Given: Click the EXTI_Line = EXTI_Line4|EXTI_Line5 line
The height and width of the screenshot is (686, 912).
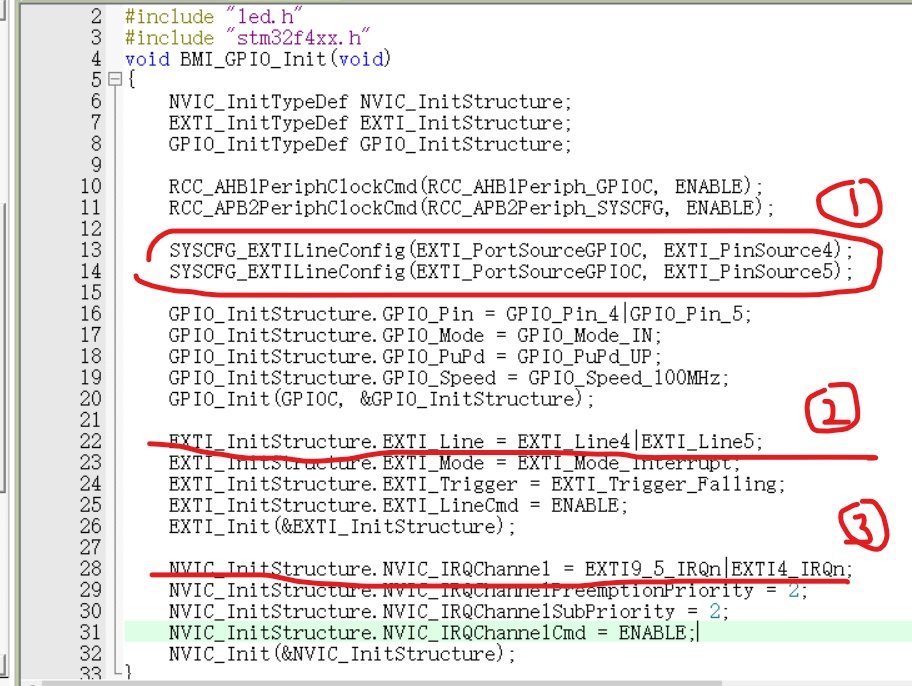Looking at the screenshot, I should 466,441.
